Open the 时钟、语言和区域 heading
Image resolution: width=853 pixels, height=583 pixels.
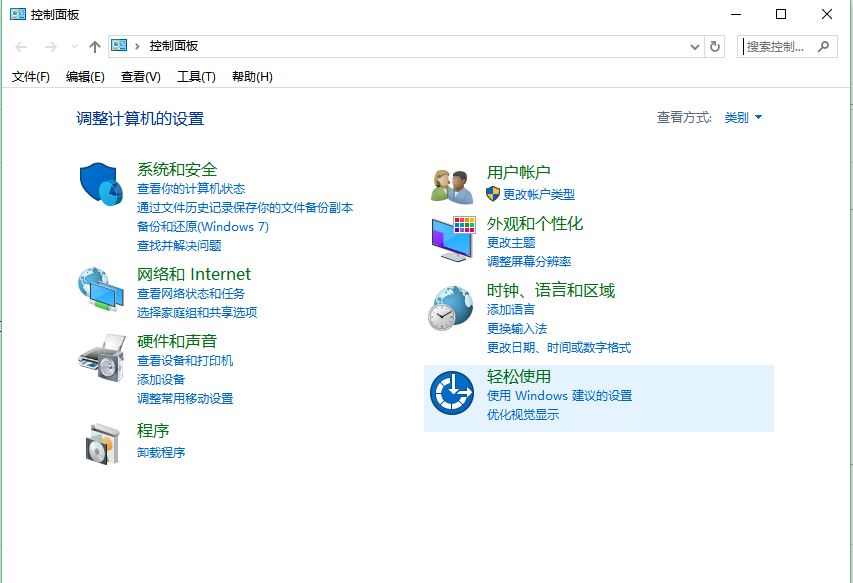[551, 290]
